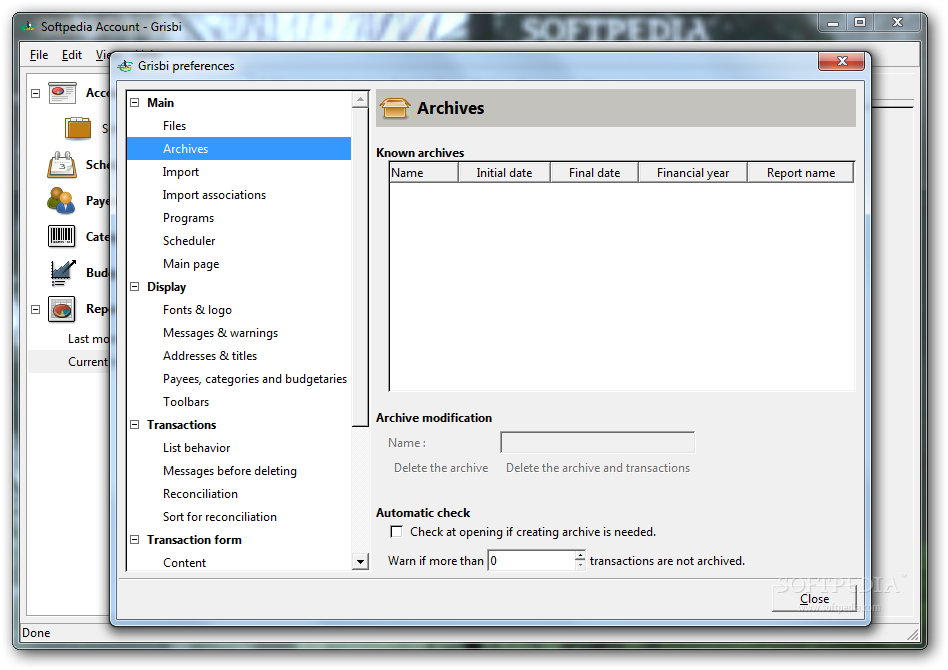Select Main page tree item

pos(191,264)
